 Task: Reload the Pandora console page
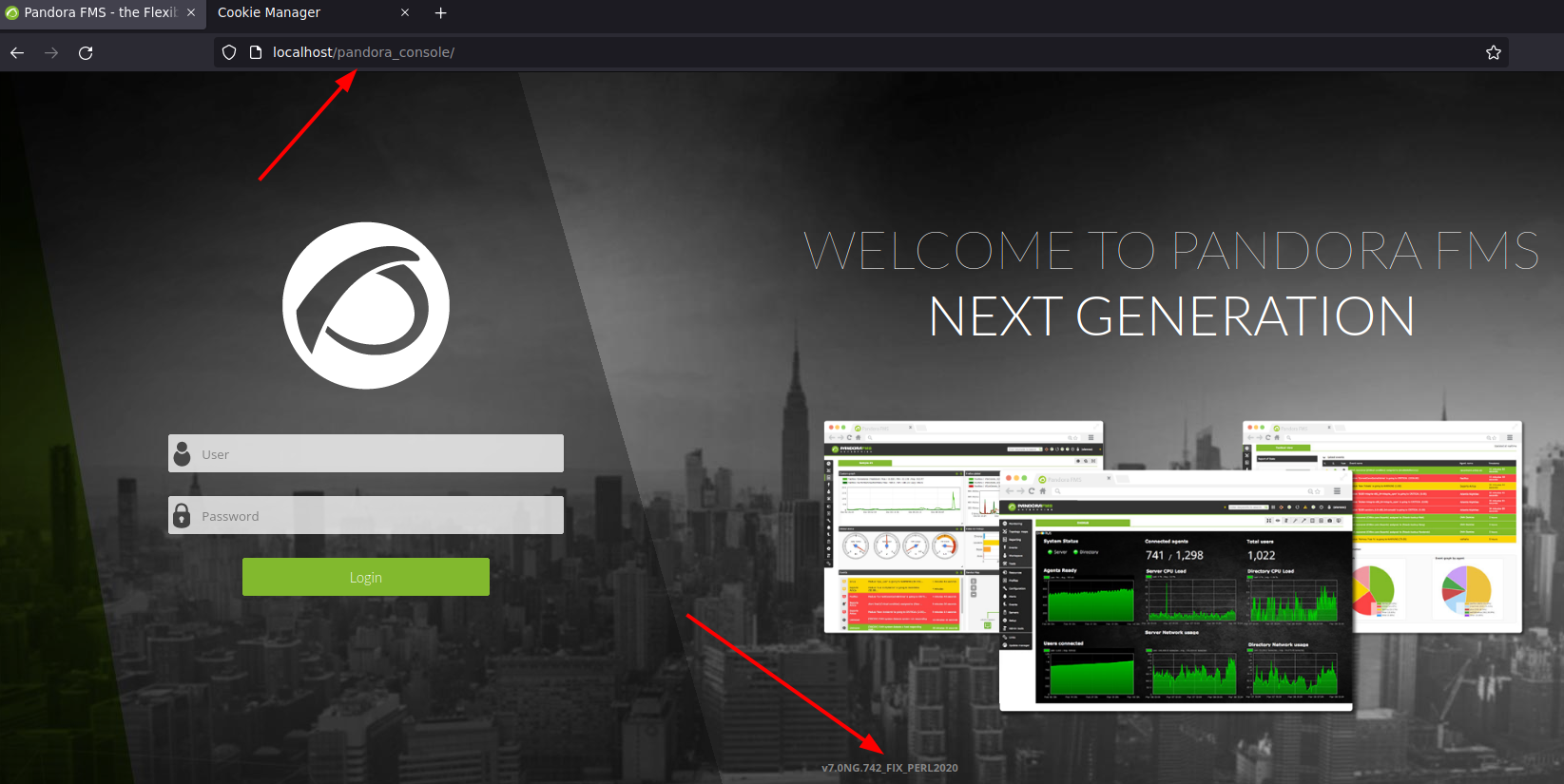(x=86, y=52)
